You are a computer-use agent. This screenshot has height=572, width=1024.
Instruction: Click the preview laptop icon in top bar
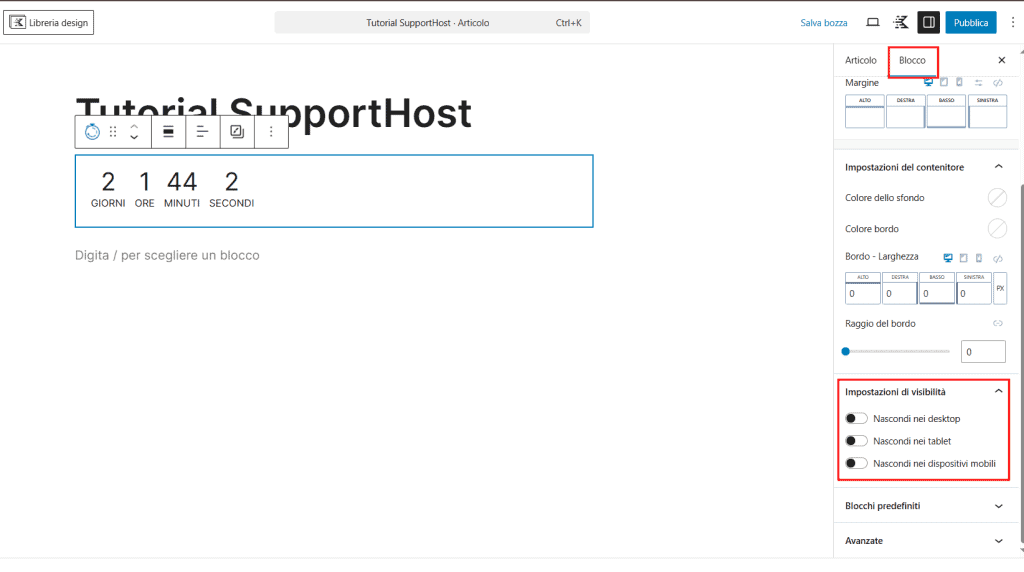872,22
